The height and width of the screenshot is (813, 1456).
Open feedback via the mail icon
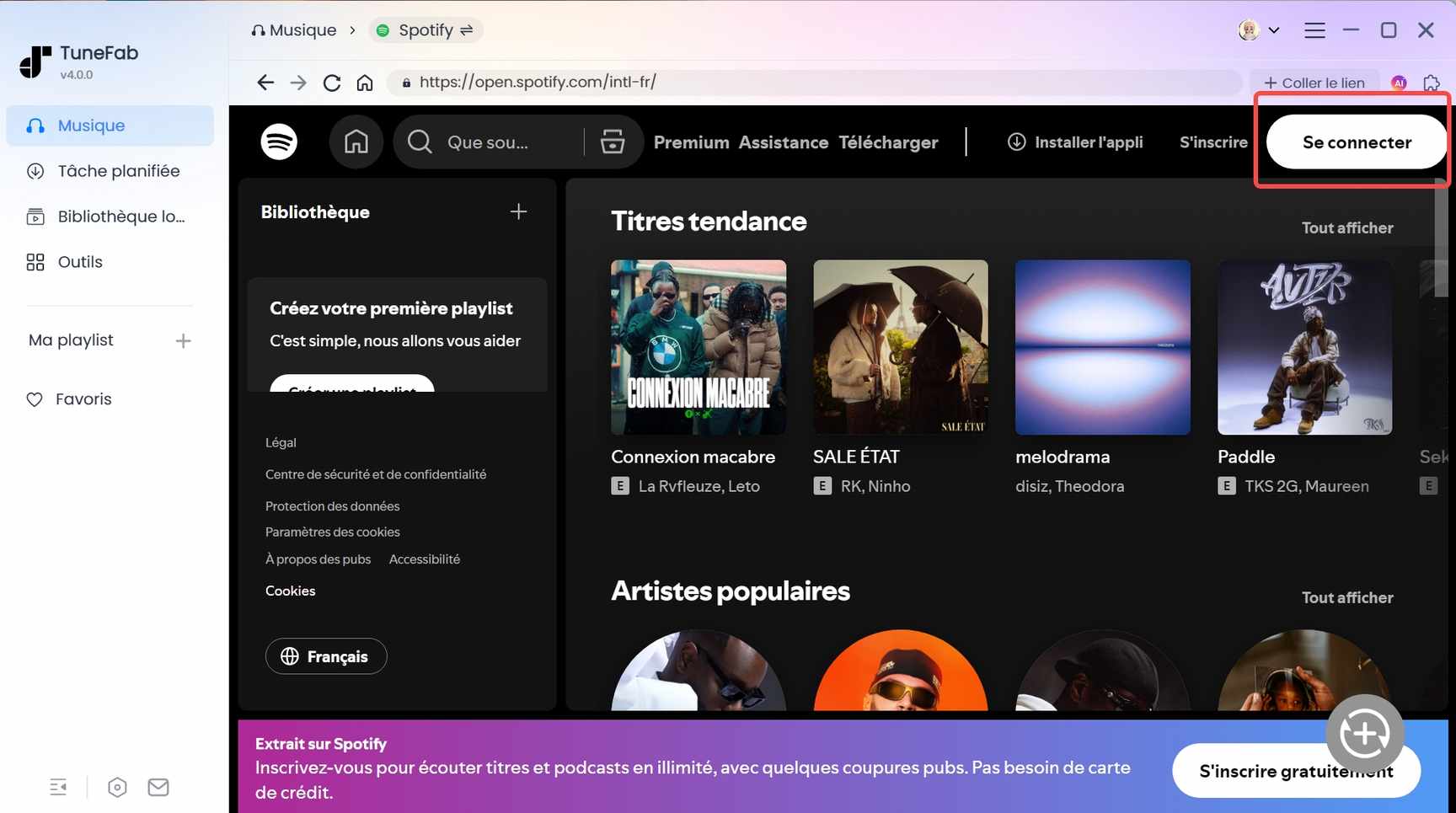click(158, 787)
